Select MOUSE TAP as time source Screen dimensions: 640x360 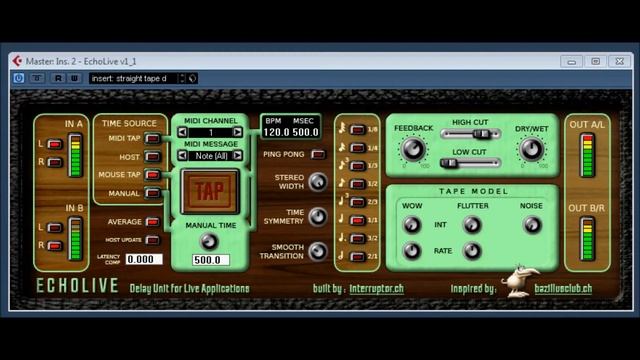pos(153,175)
